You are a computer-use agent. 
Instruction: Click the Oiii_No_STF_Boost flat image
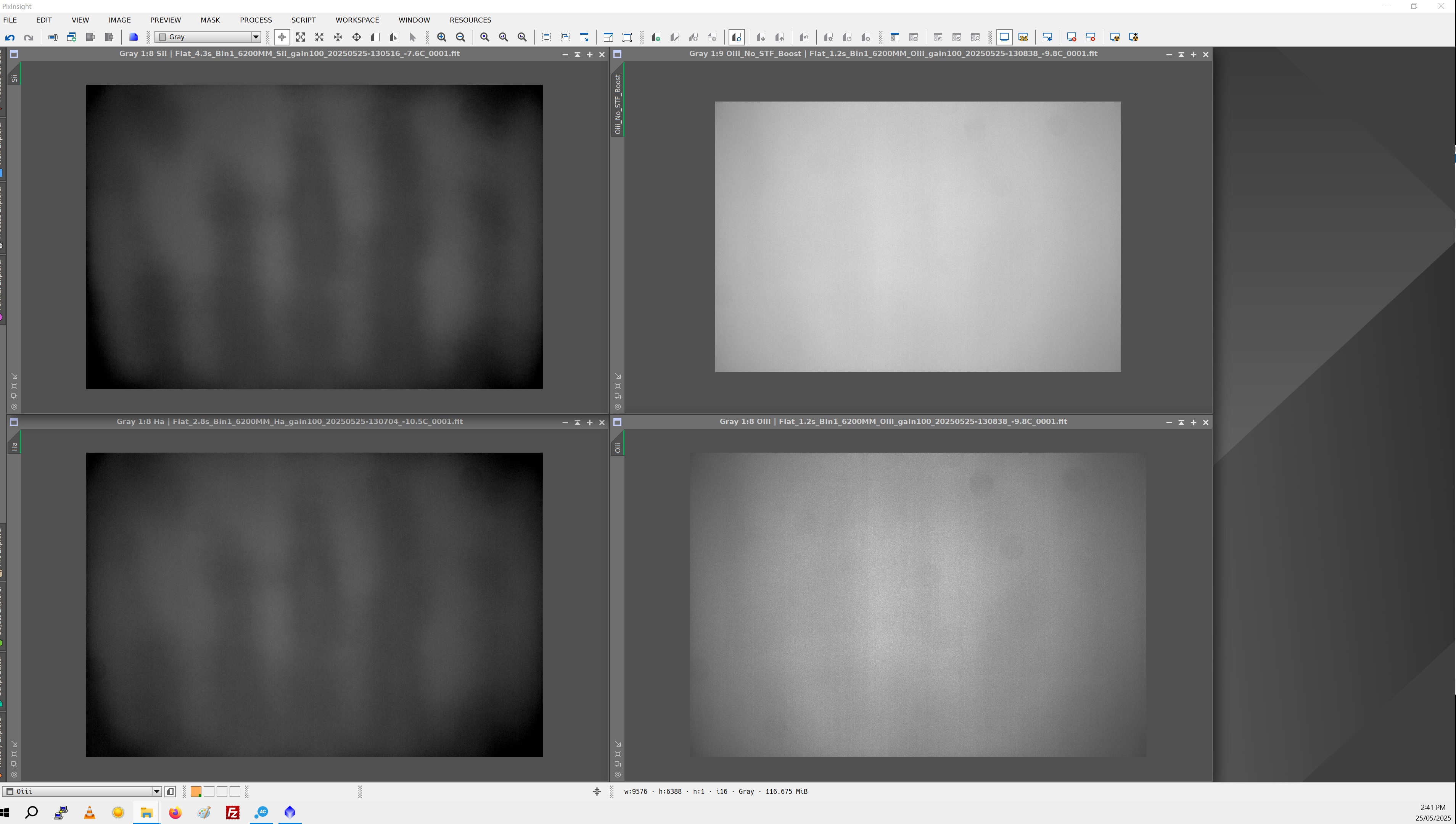[x=918, y=237]
